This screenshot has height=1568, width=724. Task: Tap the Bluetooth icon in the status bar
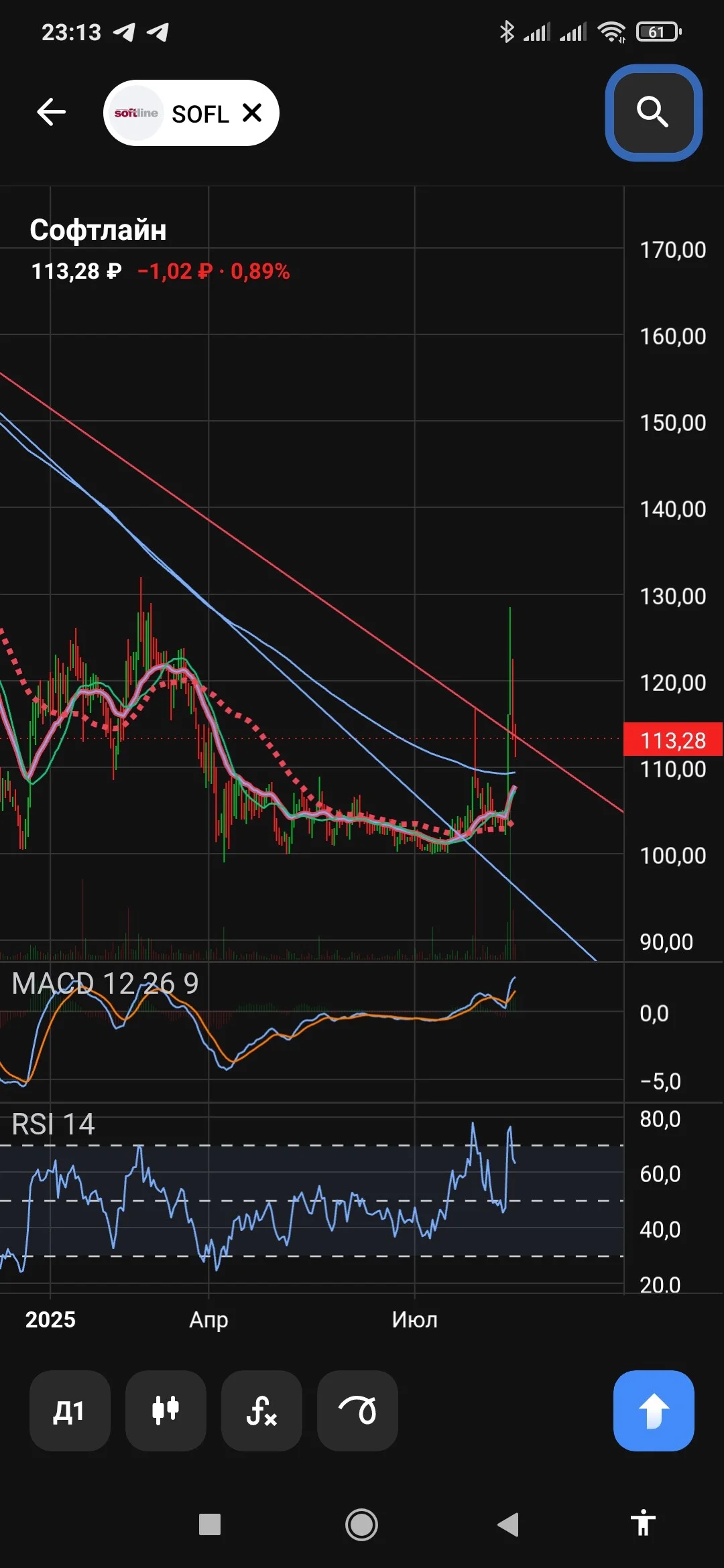click(507, 31)
